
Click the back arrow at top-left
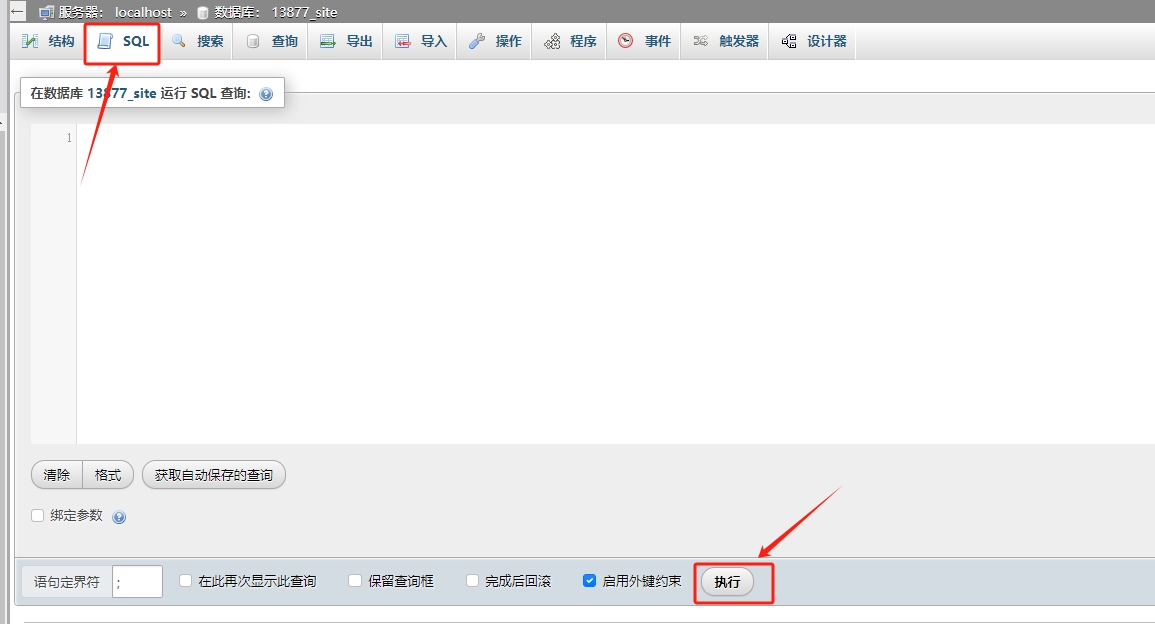coord(17,12)
